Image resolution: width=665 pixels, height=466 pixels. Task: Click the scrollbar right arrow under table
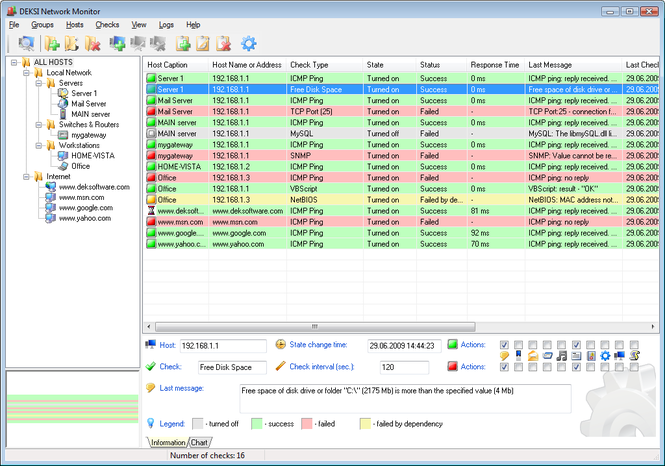click(653, 326)
